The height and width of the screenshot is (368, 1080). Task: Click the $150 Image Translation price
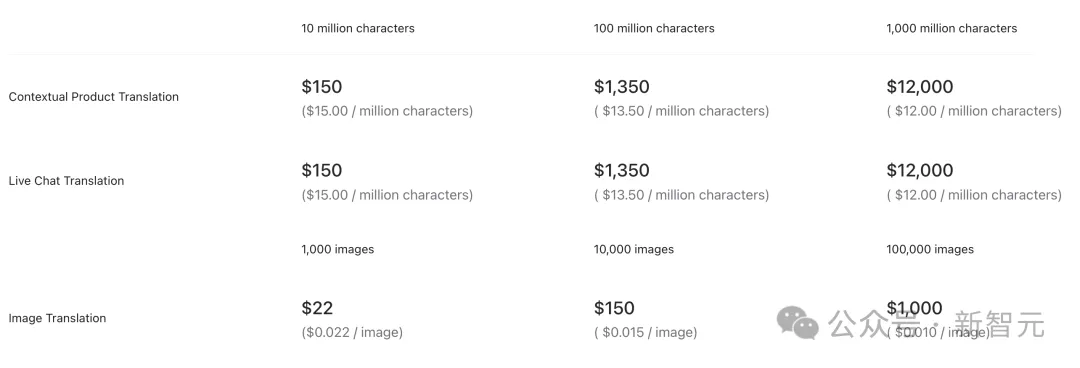[614, 308]
